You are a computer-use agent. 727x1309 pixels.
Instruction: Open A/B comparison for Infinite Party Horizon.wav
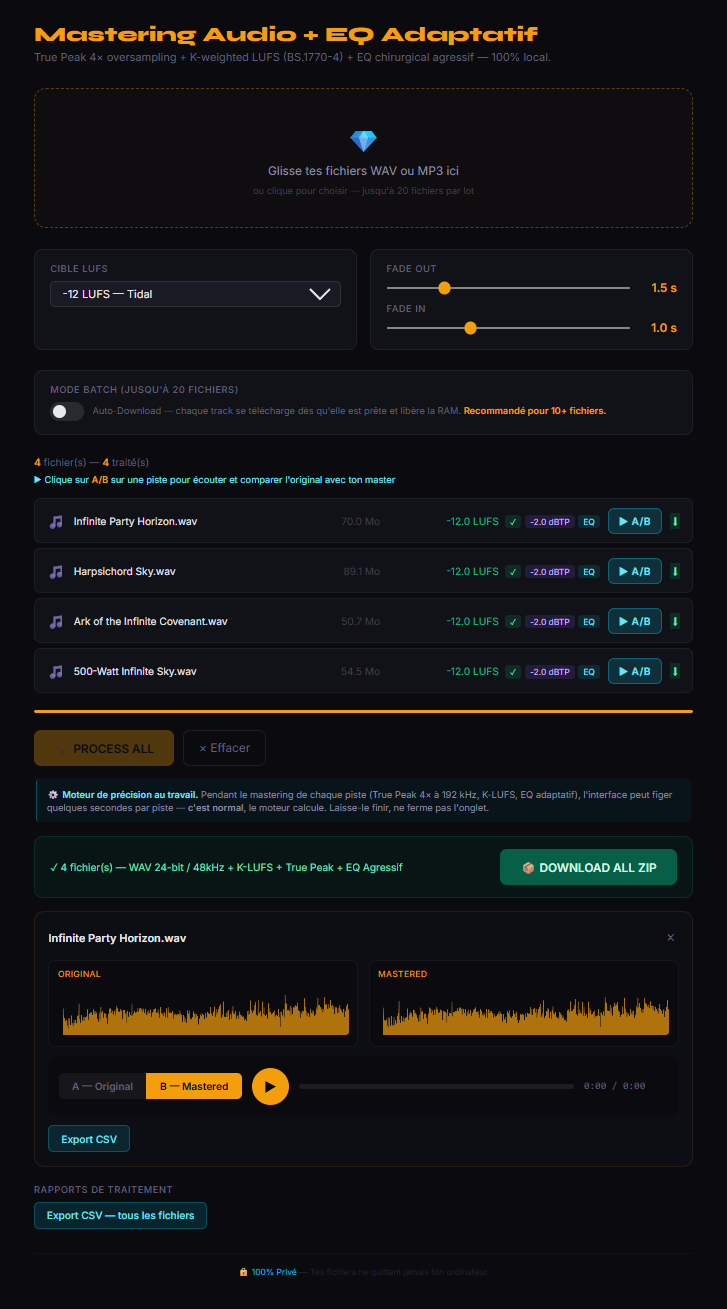pos(635,521)
